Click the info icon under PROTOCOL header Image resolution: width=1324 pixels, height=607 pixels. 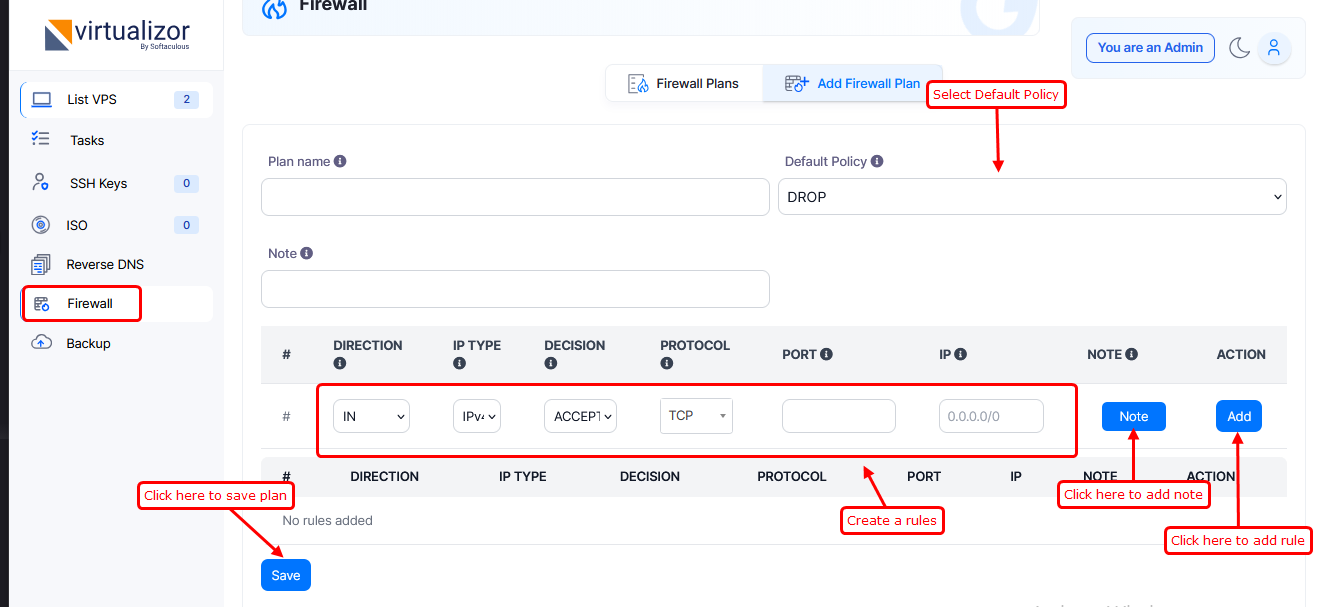(x=667, y=364)
